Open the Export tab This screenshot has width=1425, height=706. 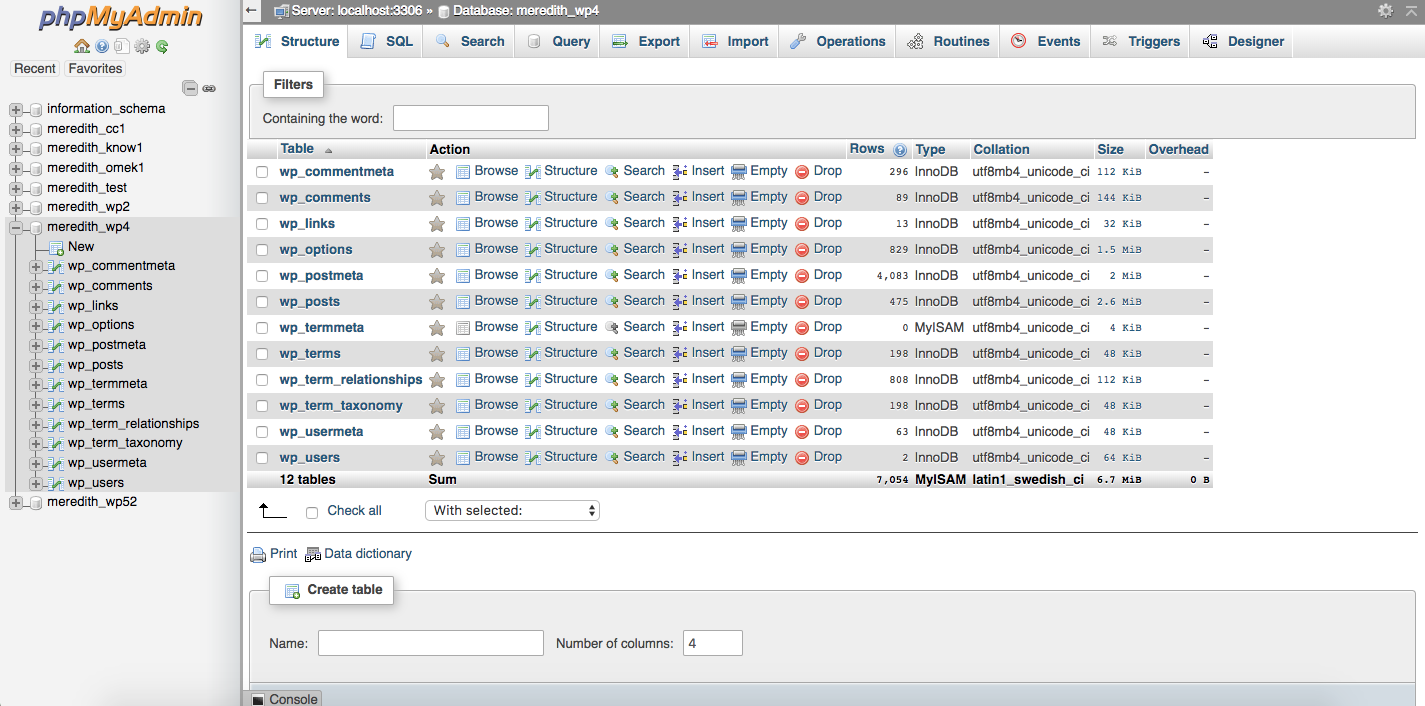(646, 42)
